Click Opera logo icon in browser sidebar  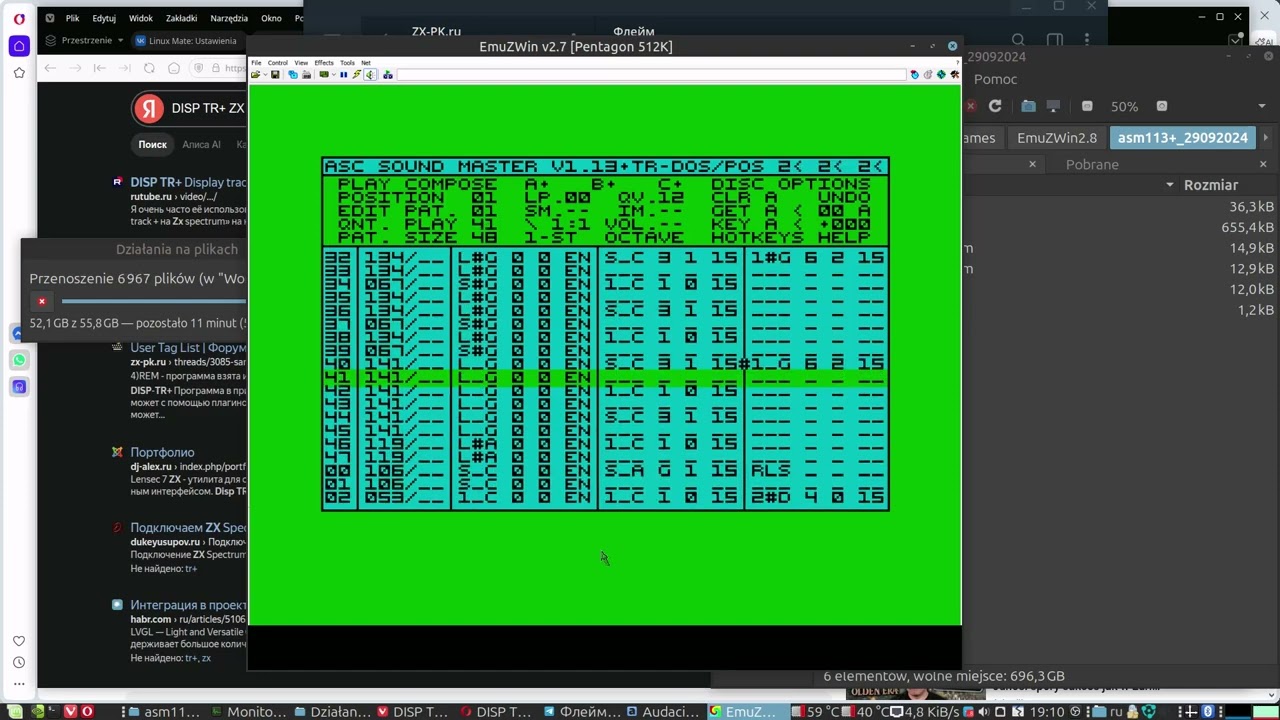pyautogui.click(x=19, y=18)
